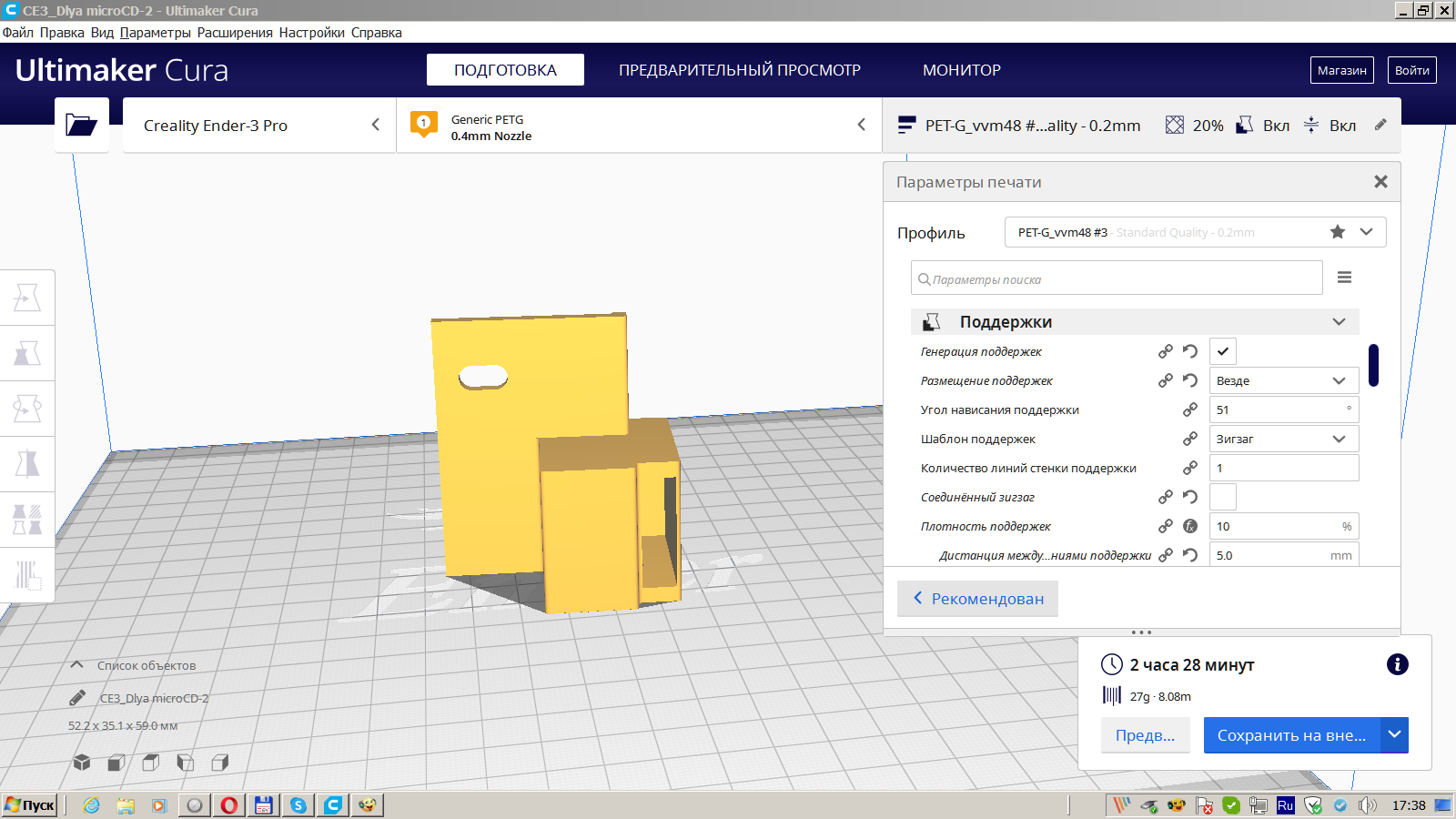
Task: Click the Магазин button
Action: pos(1341,70)
